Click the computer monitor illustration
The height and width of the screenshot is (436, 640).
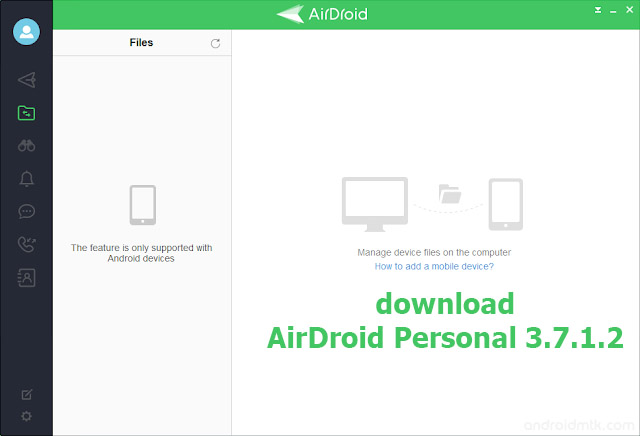(x=375, y=204)
